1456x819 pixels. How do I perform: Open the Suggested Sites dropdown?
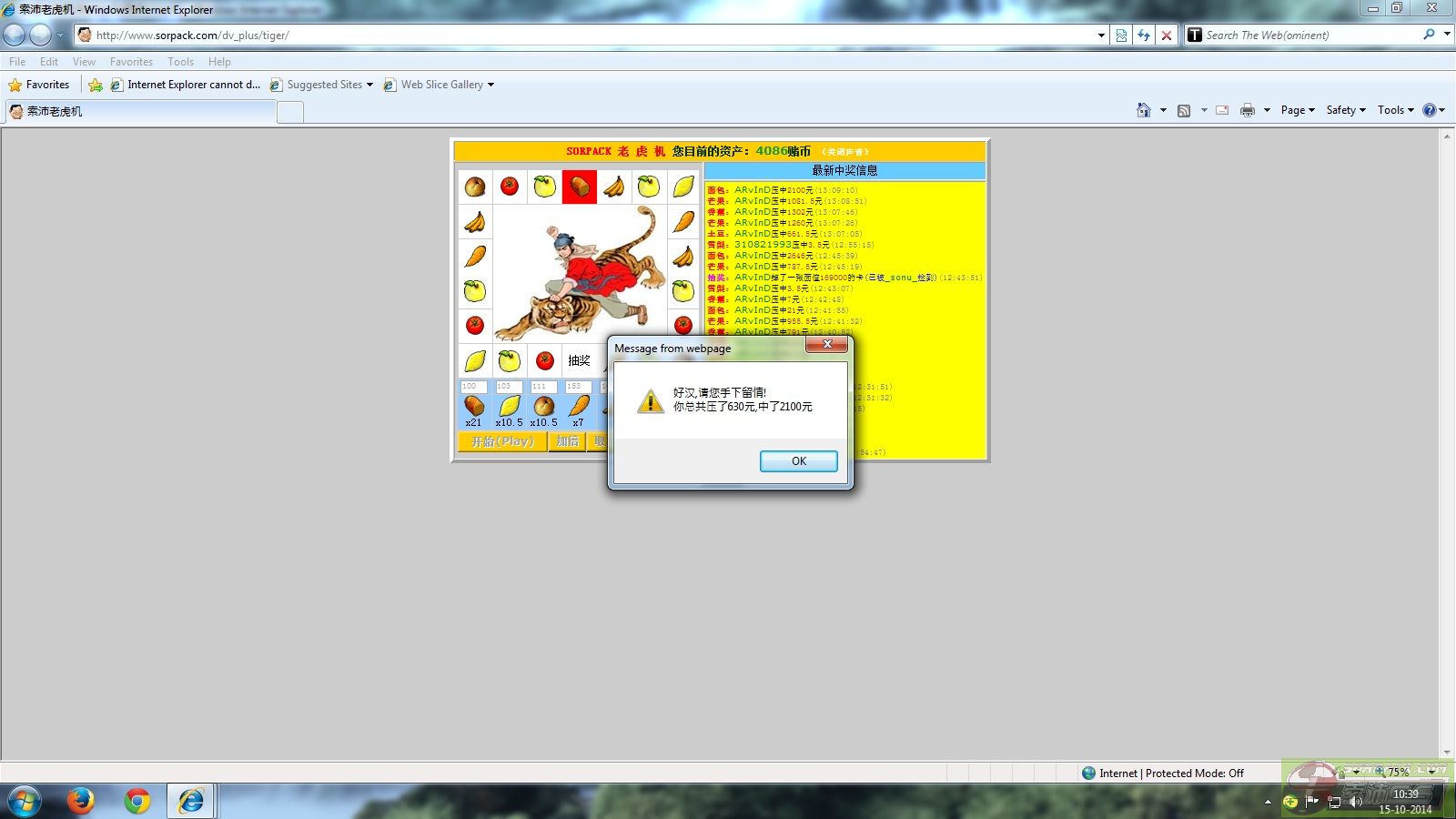(324, 85)
